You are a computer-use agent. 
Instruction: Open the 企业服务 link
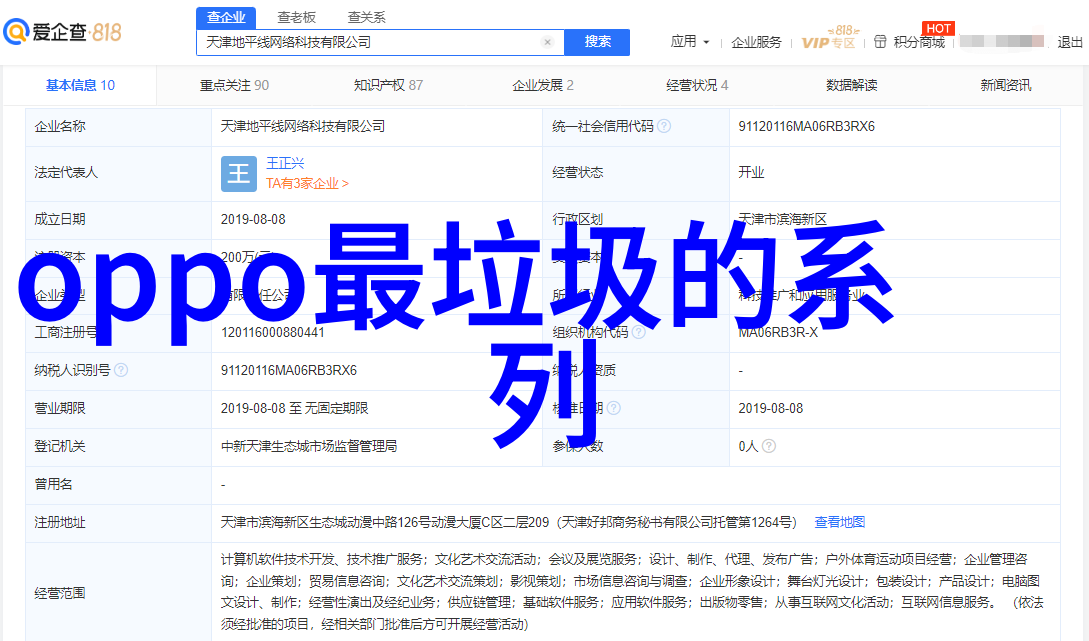point(756,42)
